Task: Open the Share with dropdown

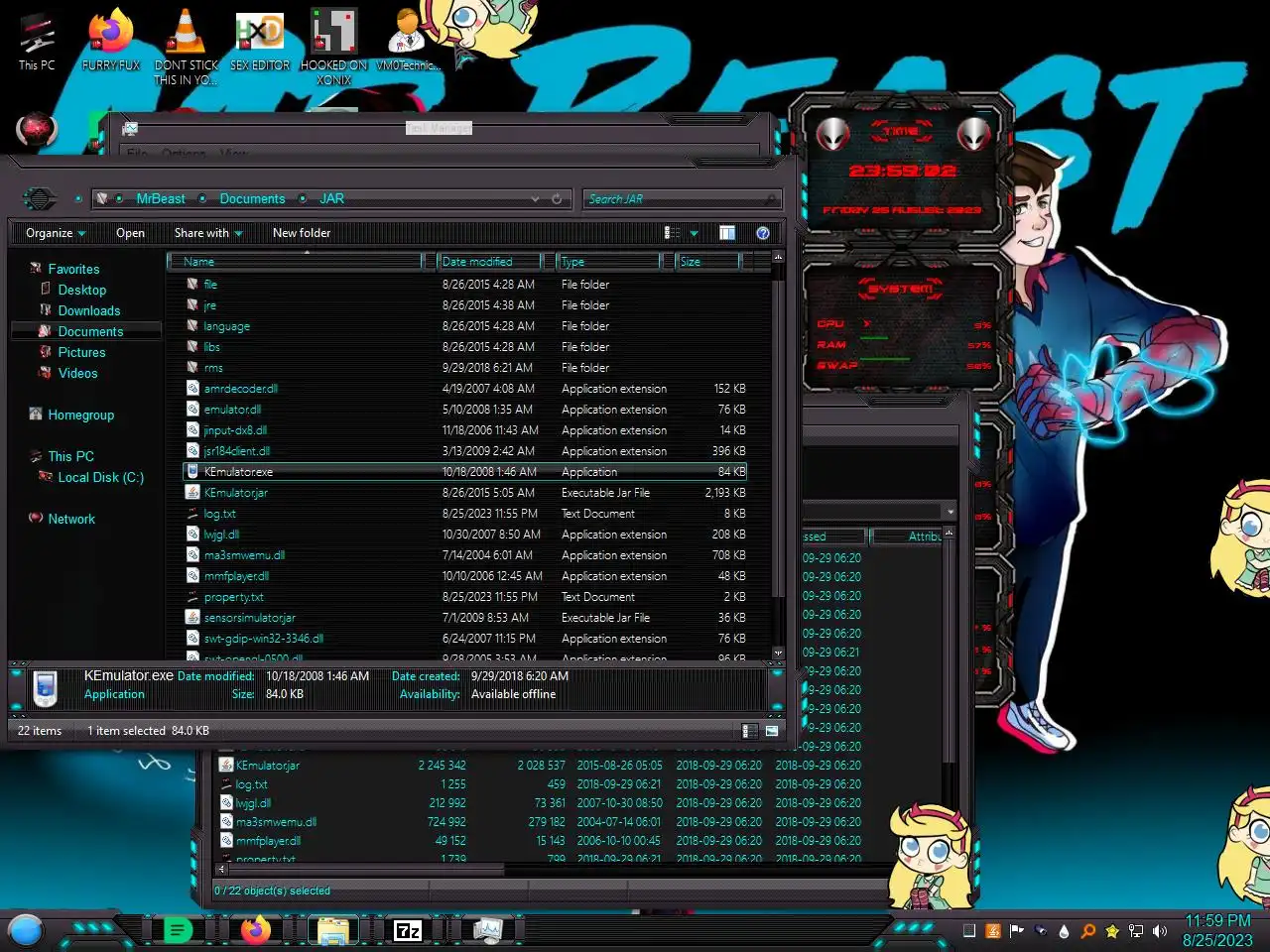Action: click(208, 233)
